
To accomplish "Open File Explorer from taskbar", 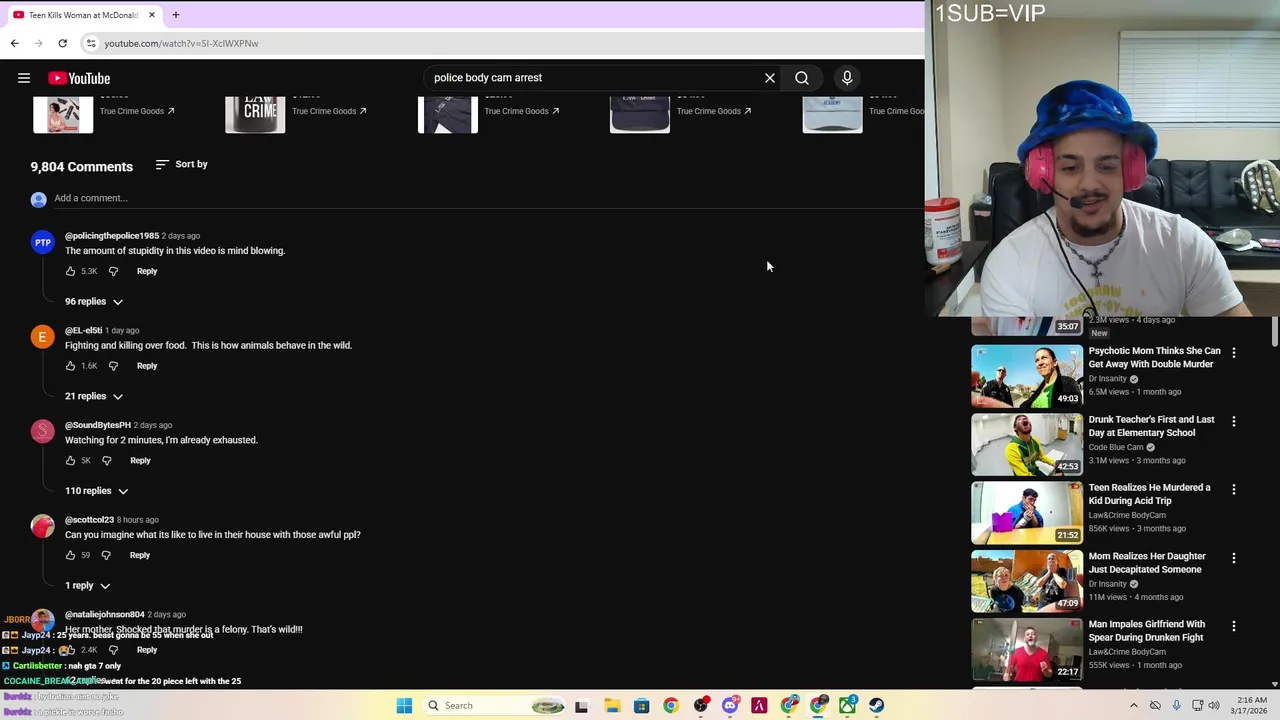I will (612, 706).
